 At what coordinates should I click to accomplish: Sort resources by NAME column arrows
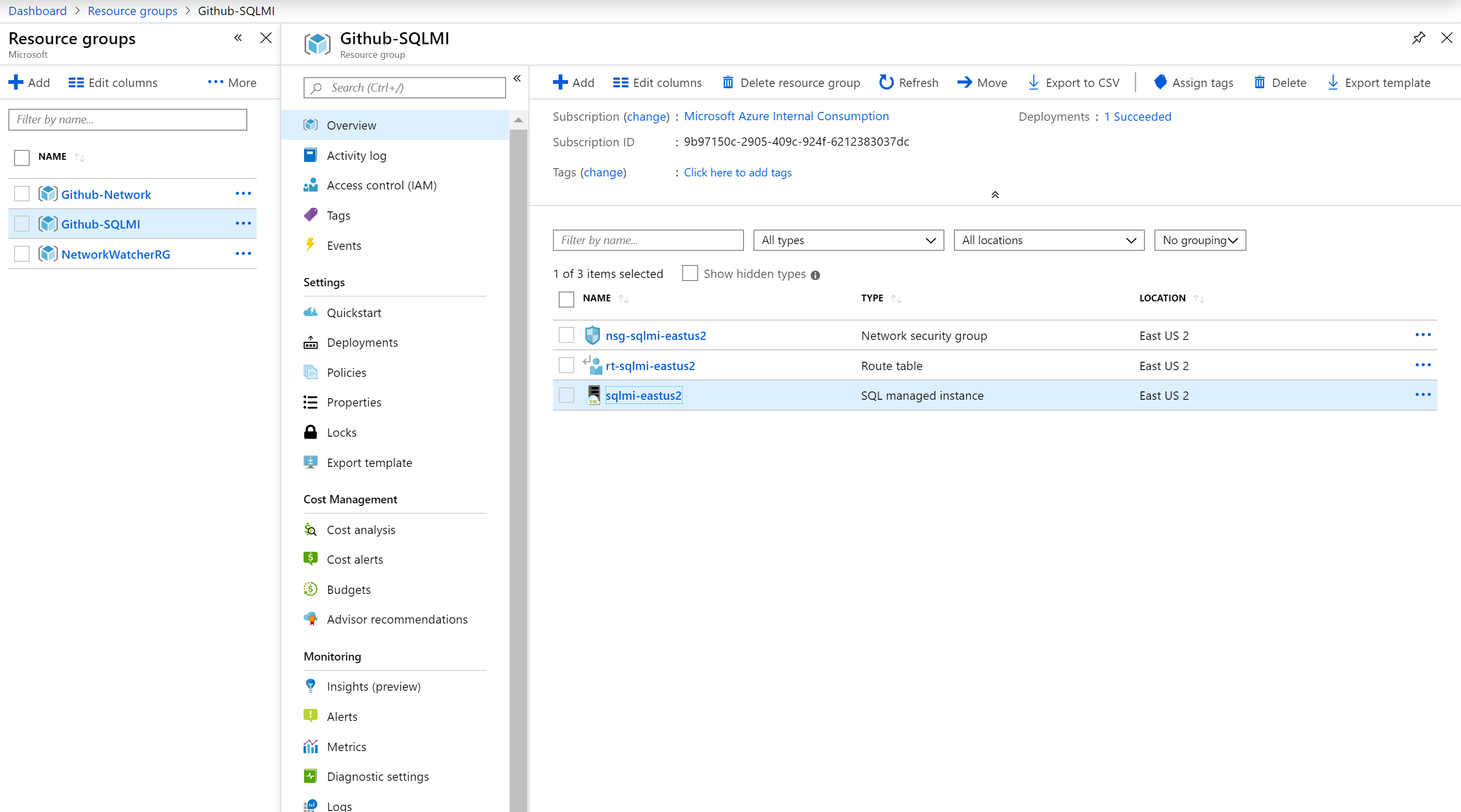624,299
